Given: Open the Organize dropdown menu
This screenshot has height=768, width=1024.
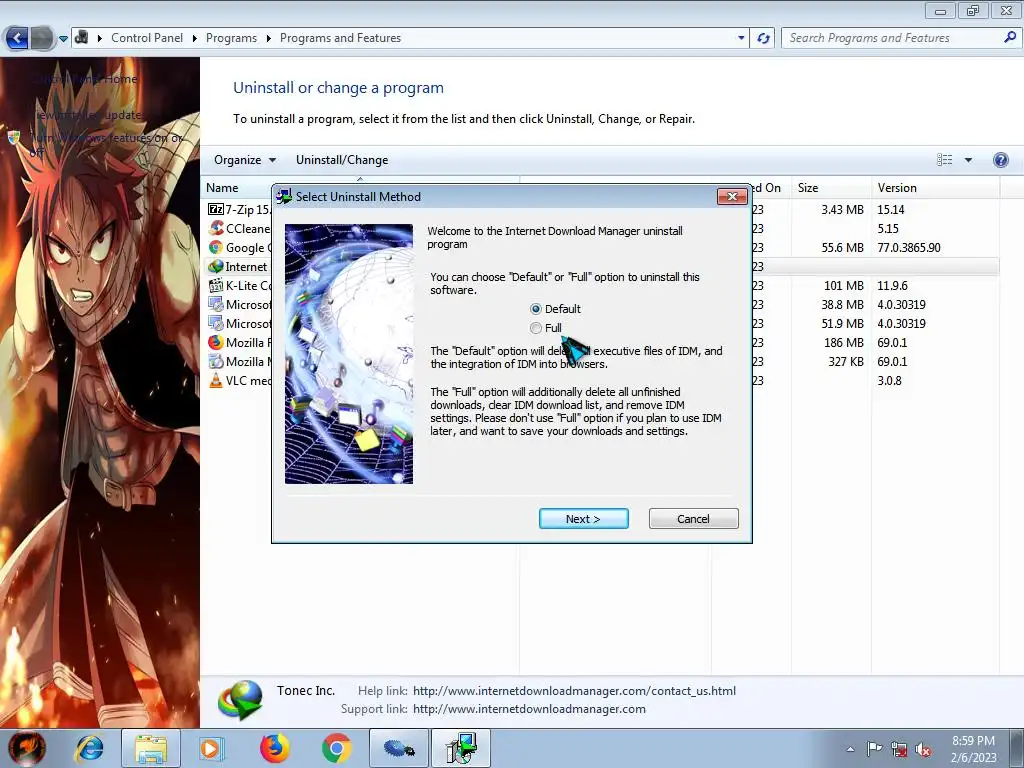Looking at the screenshot, I should tap(245, 160).
